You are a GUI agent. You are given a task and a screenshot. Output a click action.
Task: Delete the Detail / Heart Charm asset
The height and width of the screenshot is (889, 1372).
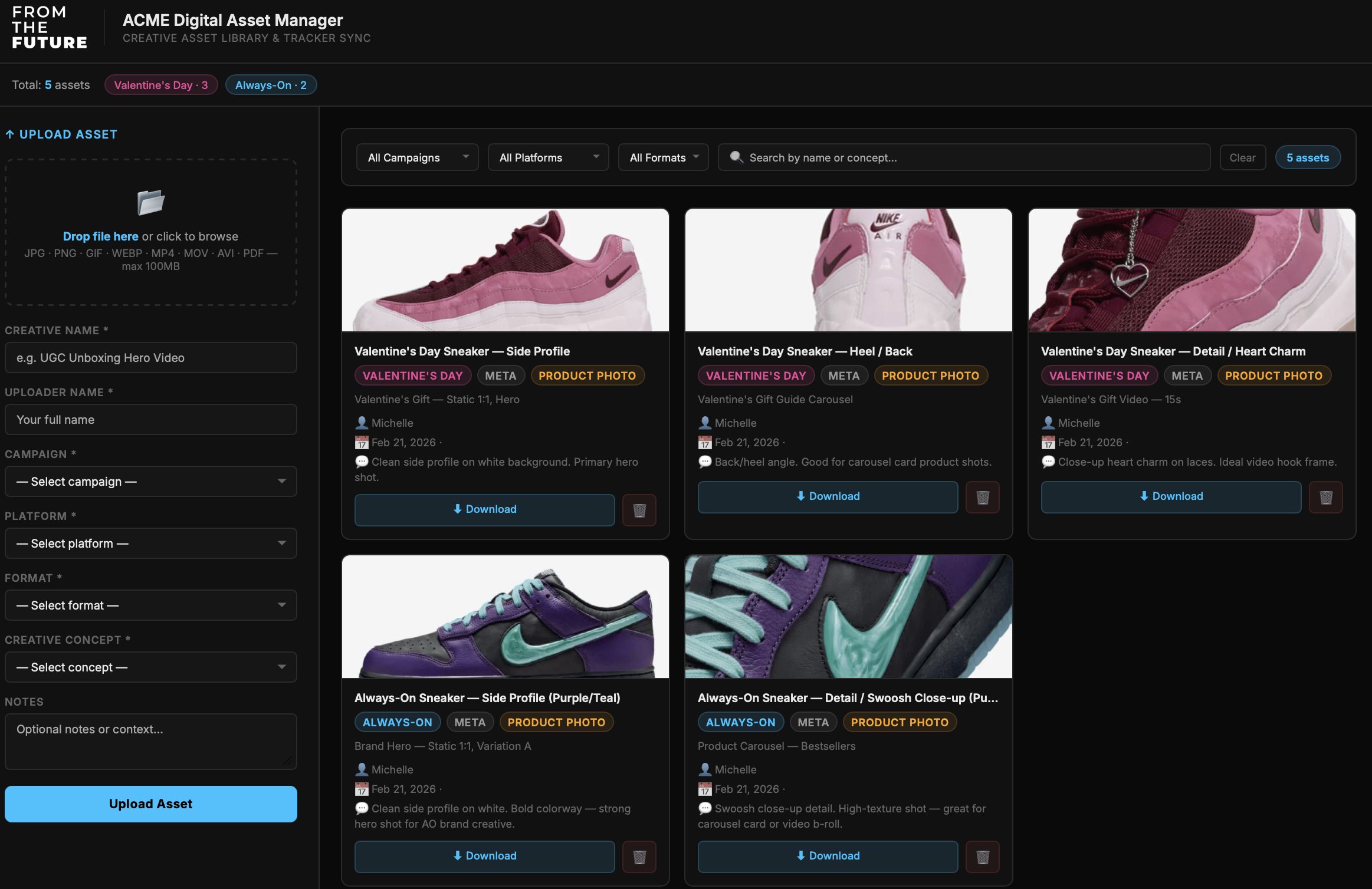pos(1325,497)
